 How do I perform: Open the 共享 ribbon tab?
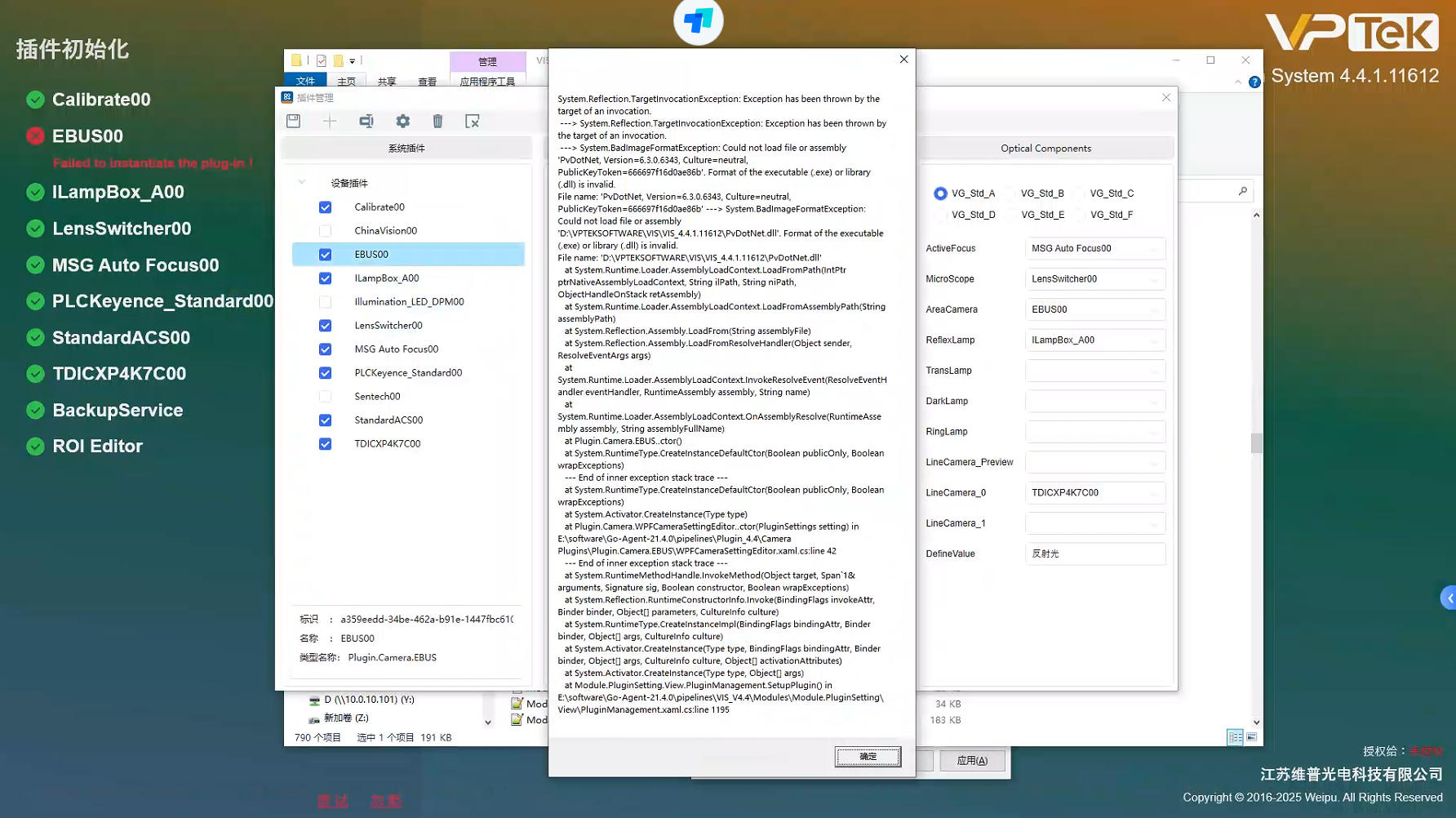[x=387, y=82]
